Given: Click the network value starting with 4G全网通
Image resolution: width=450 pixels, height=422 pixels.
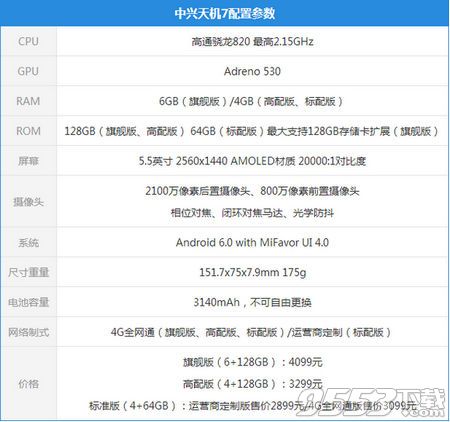Looking at the screenshot, I should click(252, 332).
